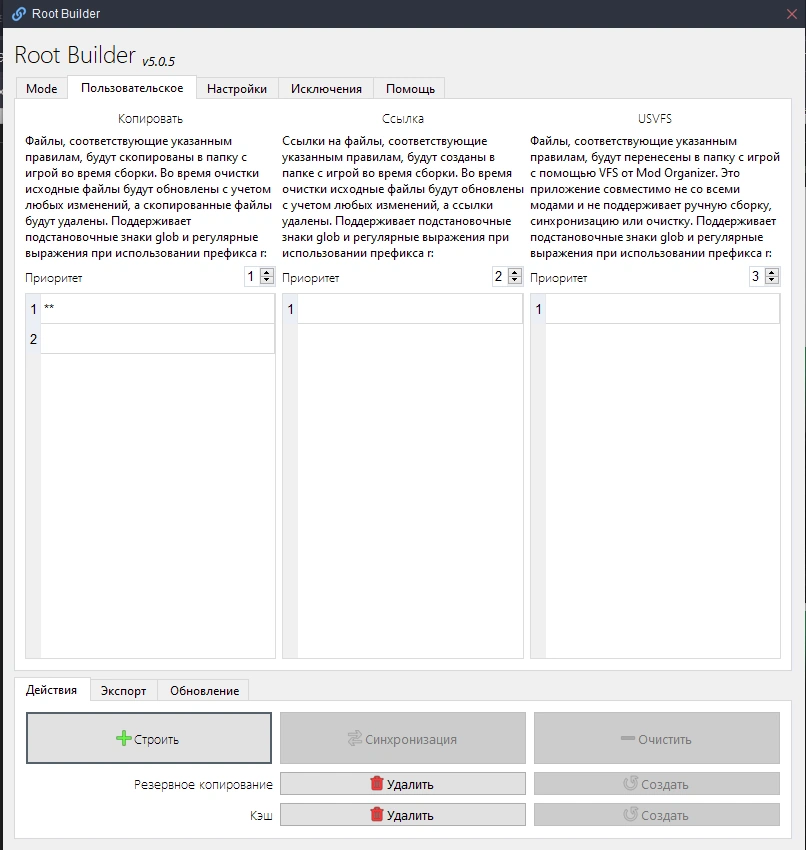The width and height of the screenshot is (806, 850).
Task: Click the Root Builder link icon in title bar
Action: click(x=19, y=14)
